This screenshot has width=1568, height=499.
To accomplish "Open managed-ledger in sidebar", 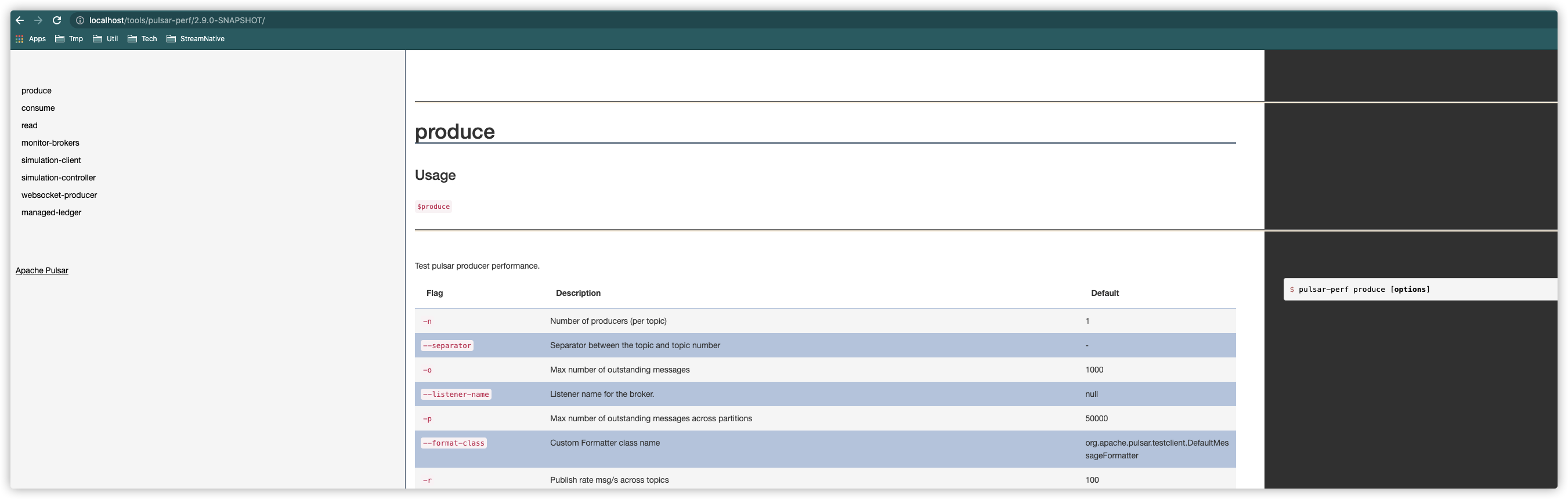I will point(51,212).
